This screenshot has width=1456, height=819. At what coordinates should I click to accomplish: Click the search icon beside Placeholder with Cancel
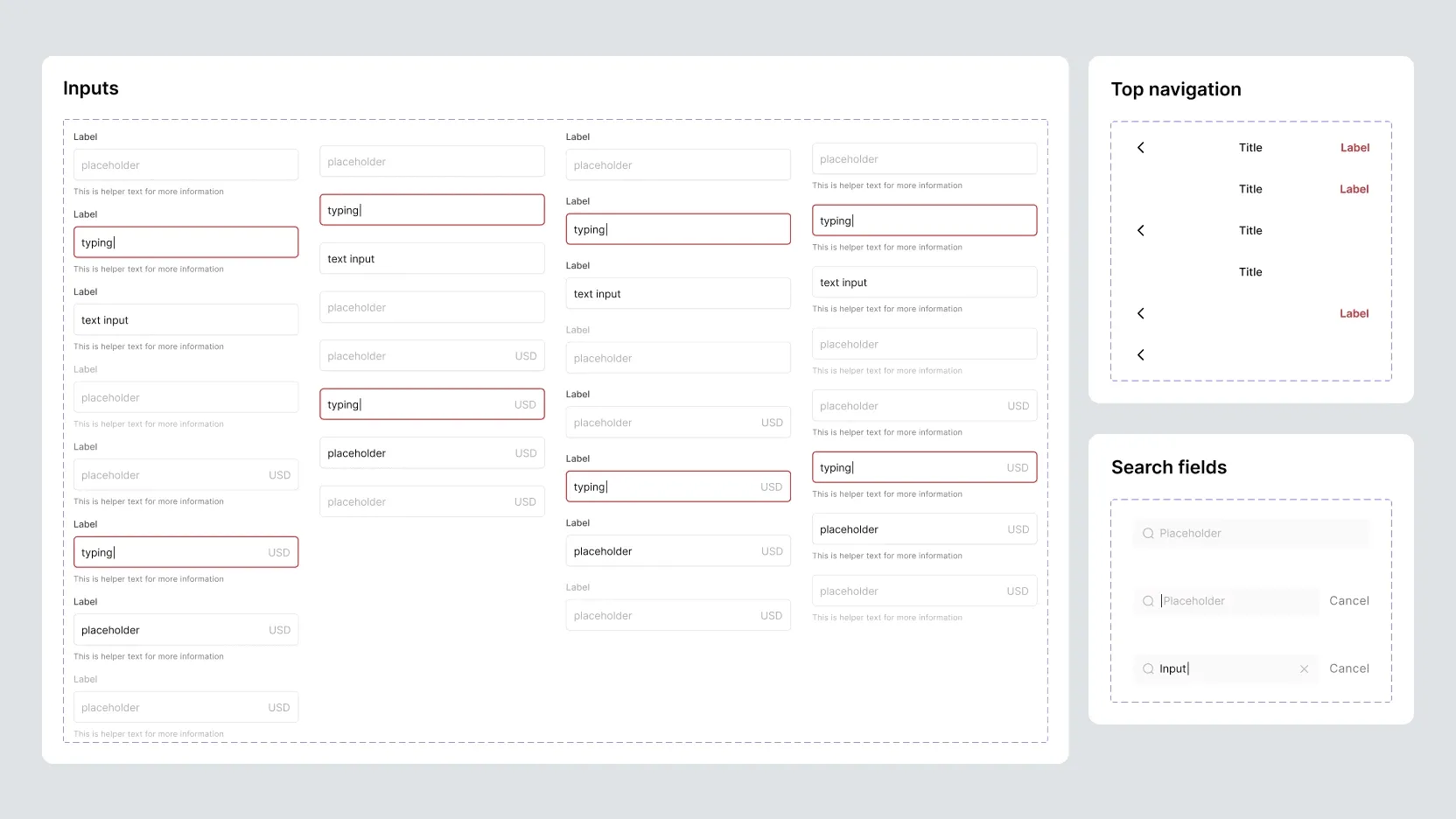1148,601
